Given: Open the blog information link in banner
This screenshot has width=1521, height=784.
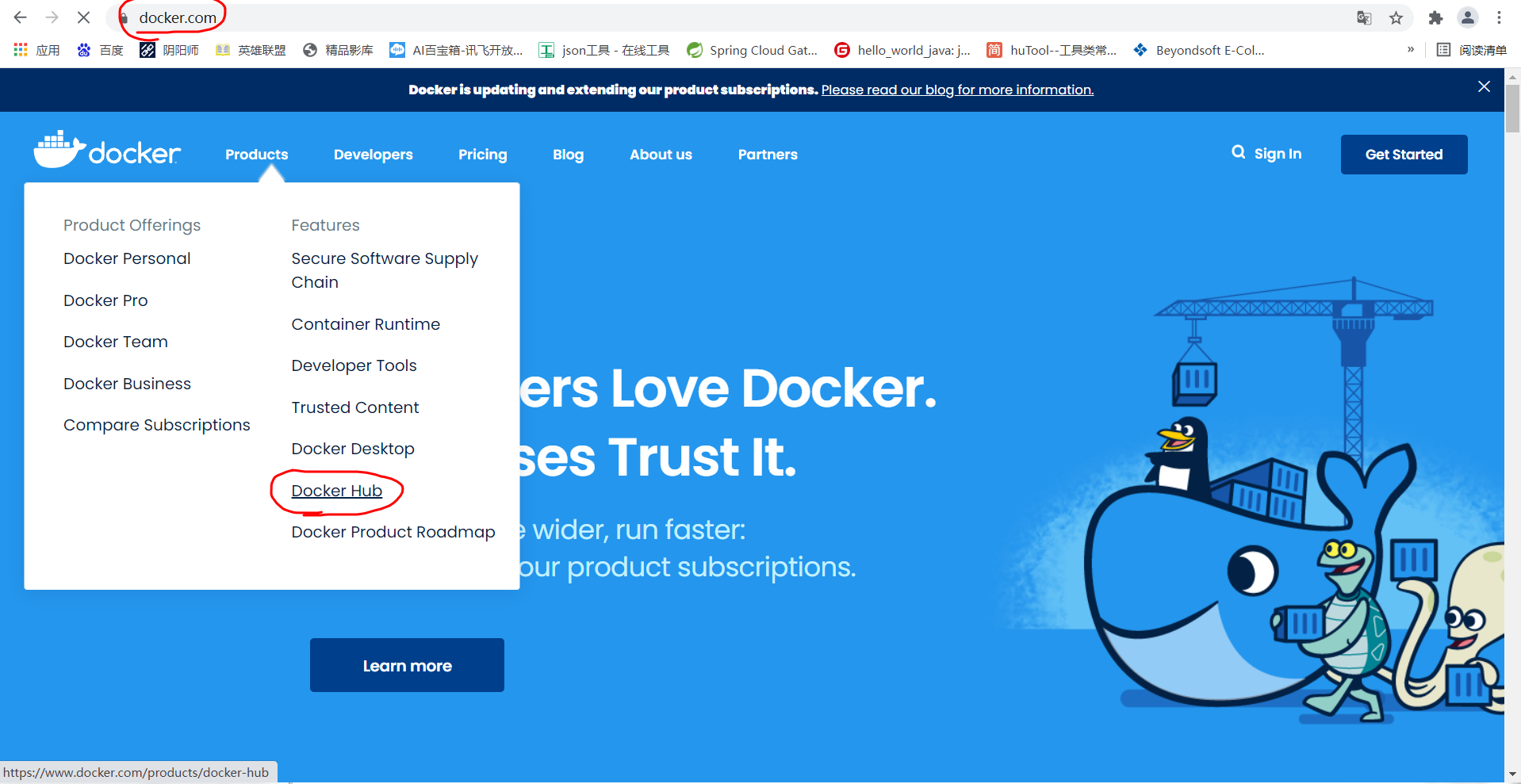Looking at the screenshot, I should point(957,90).
